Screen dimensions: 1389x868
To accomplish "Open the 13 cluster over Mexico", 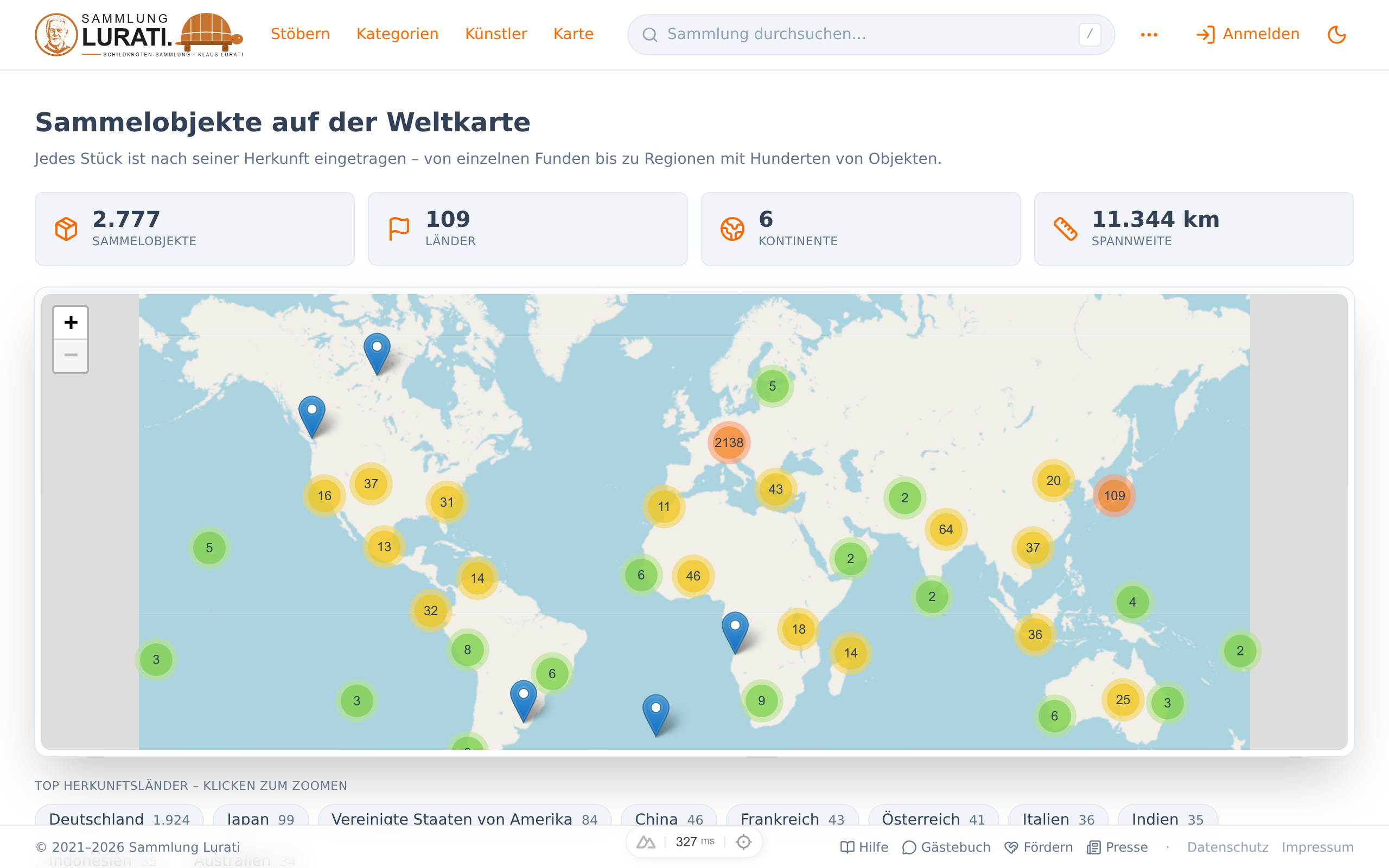I will pos(384,546).
